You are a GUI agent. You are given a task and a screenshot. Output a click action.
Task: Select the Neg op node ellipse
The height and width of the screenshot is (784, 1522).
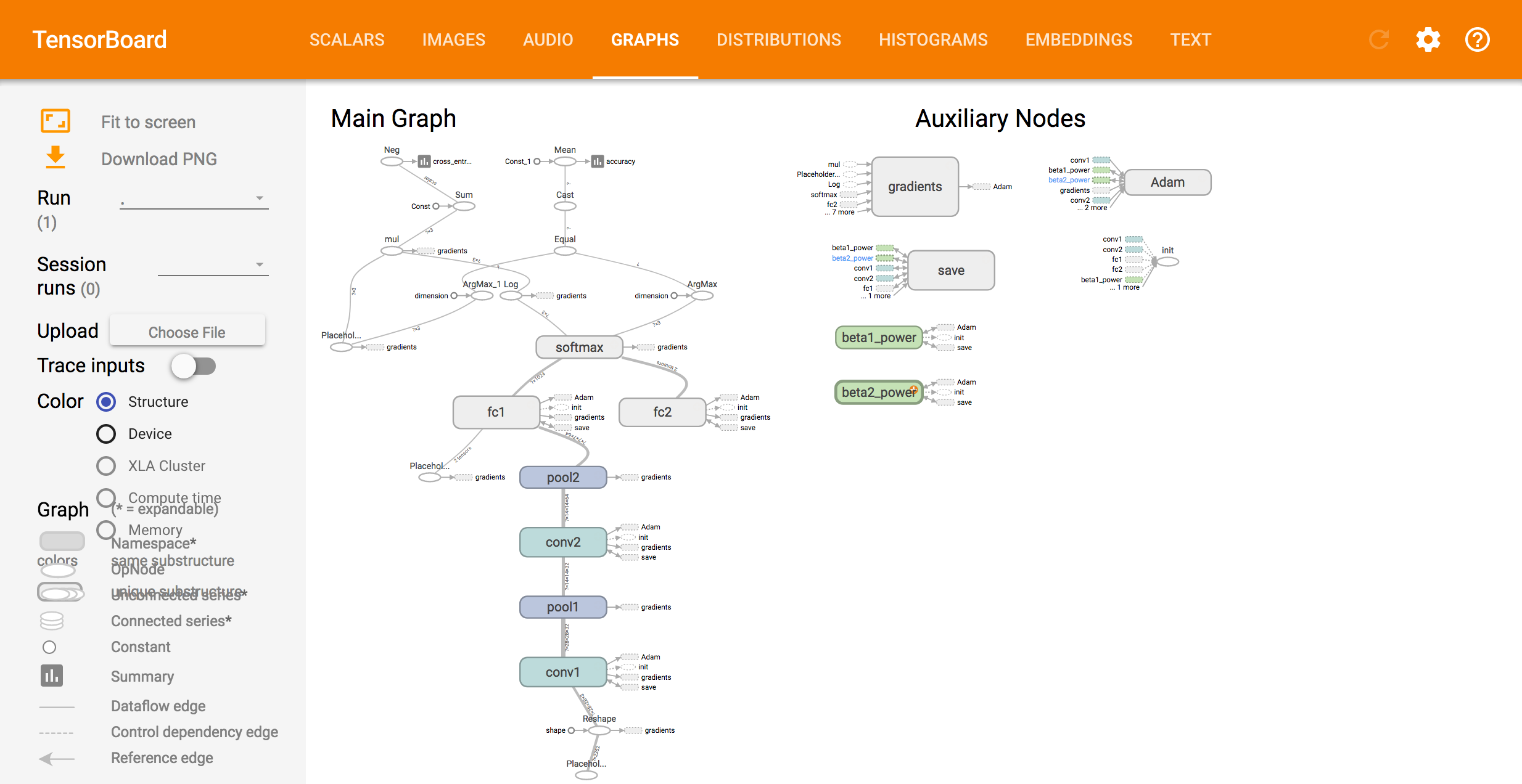[392, 161]
